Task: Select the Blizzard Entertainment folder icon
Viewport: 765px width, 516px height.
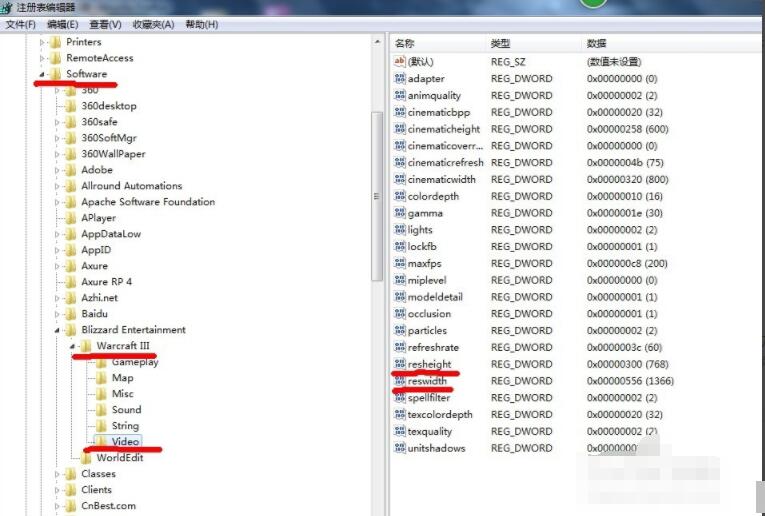Action: [x=70, y=330]
